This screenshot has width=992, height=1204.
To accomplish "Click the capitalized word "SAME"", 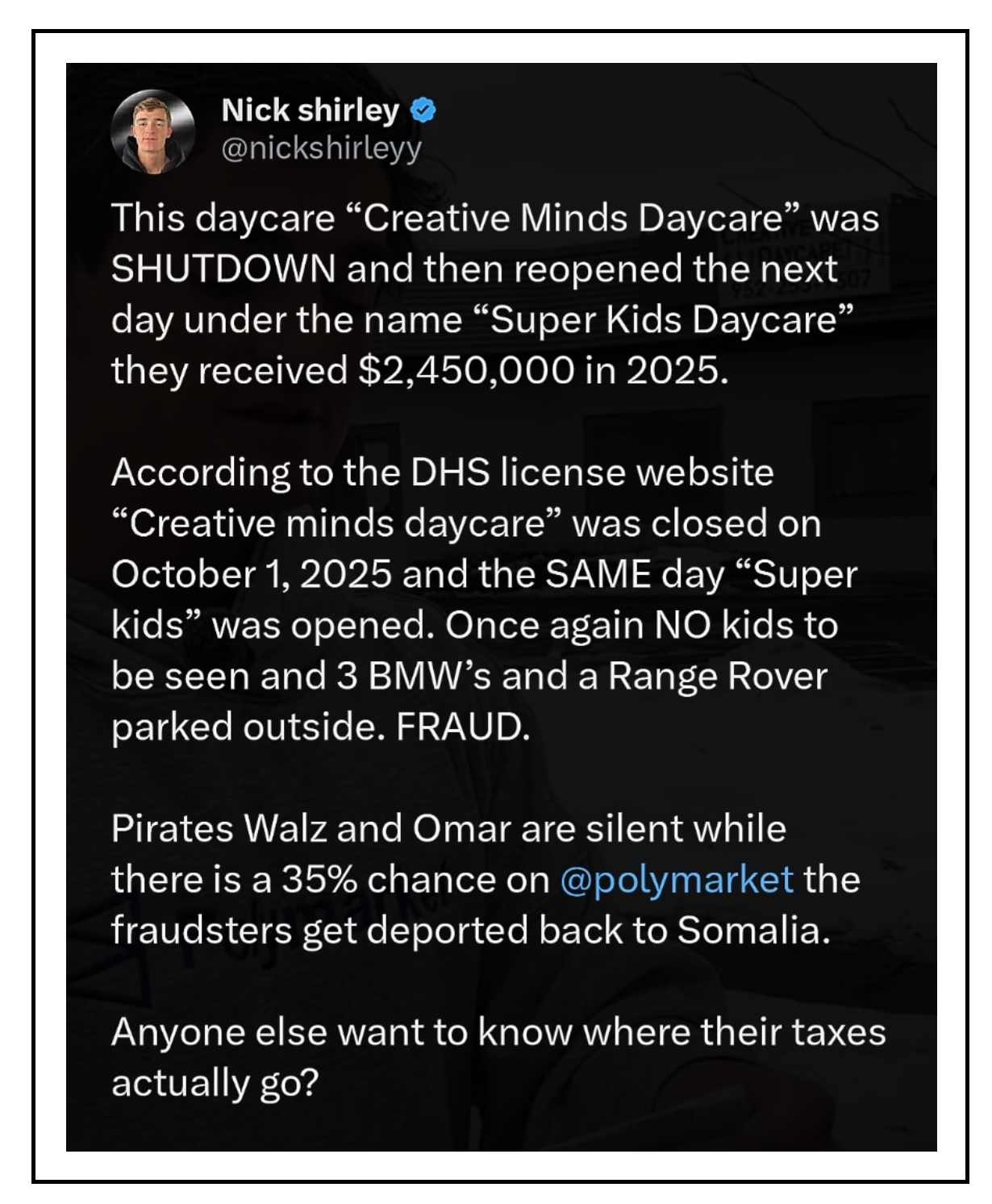I will pyautogui.click(x=598, y=575).
